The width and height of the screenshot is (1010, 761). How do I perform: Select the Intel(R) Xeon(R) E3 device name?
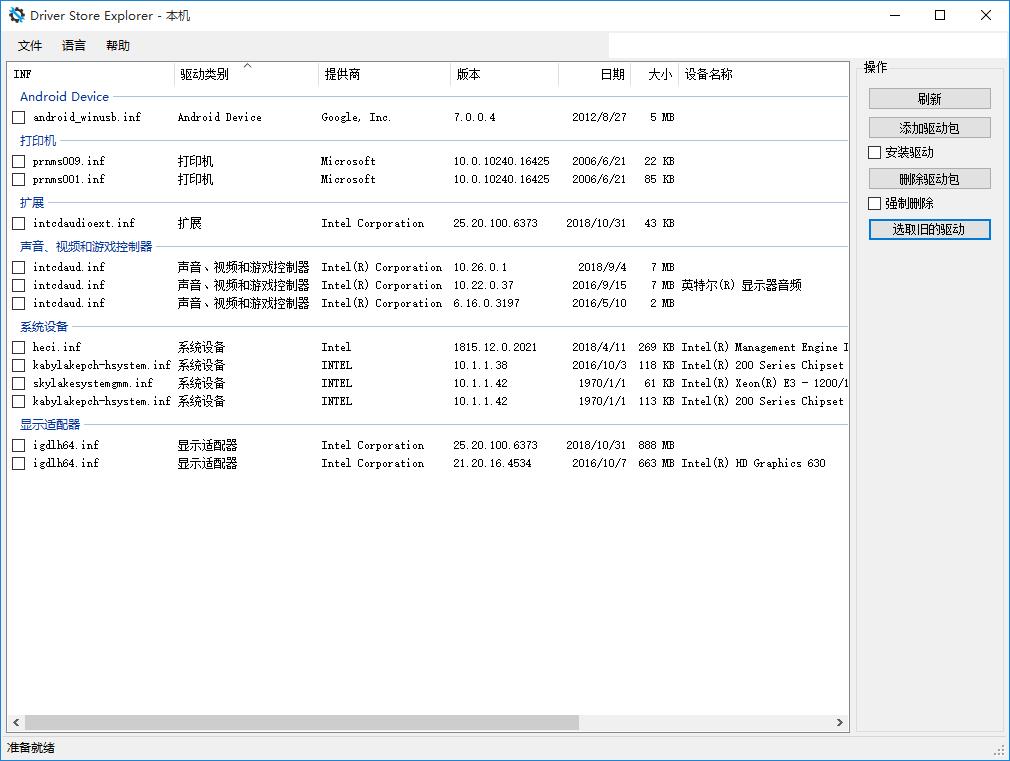[765, 383]
